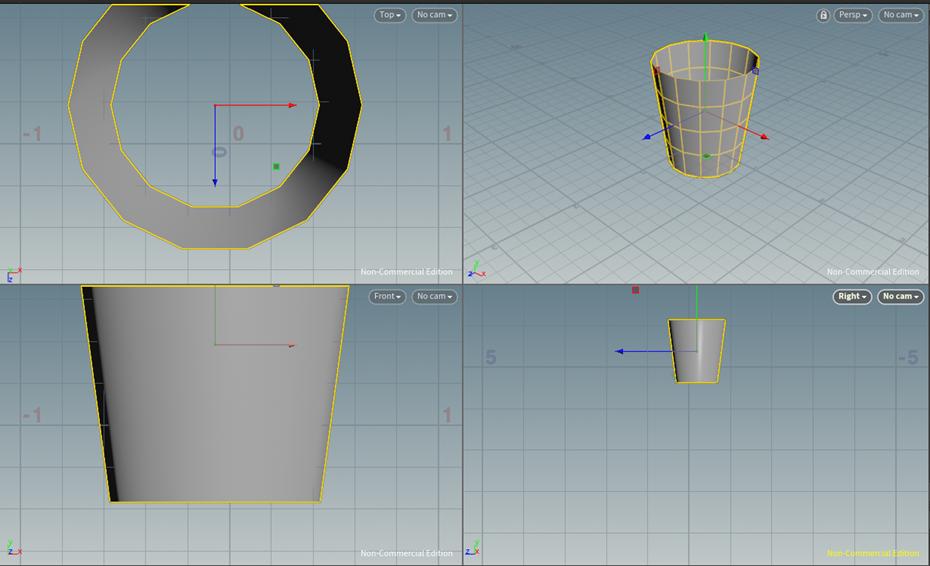Viewport: 930px width, 566px height.
Task: Open the Top view selector dropdown
Action: pyautogui.click(x=390, y=15)
